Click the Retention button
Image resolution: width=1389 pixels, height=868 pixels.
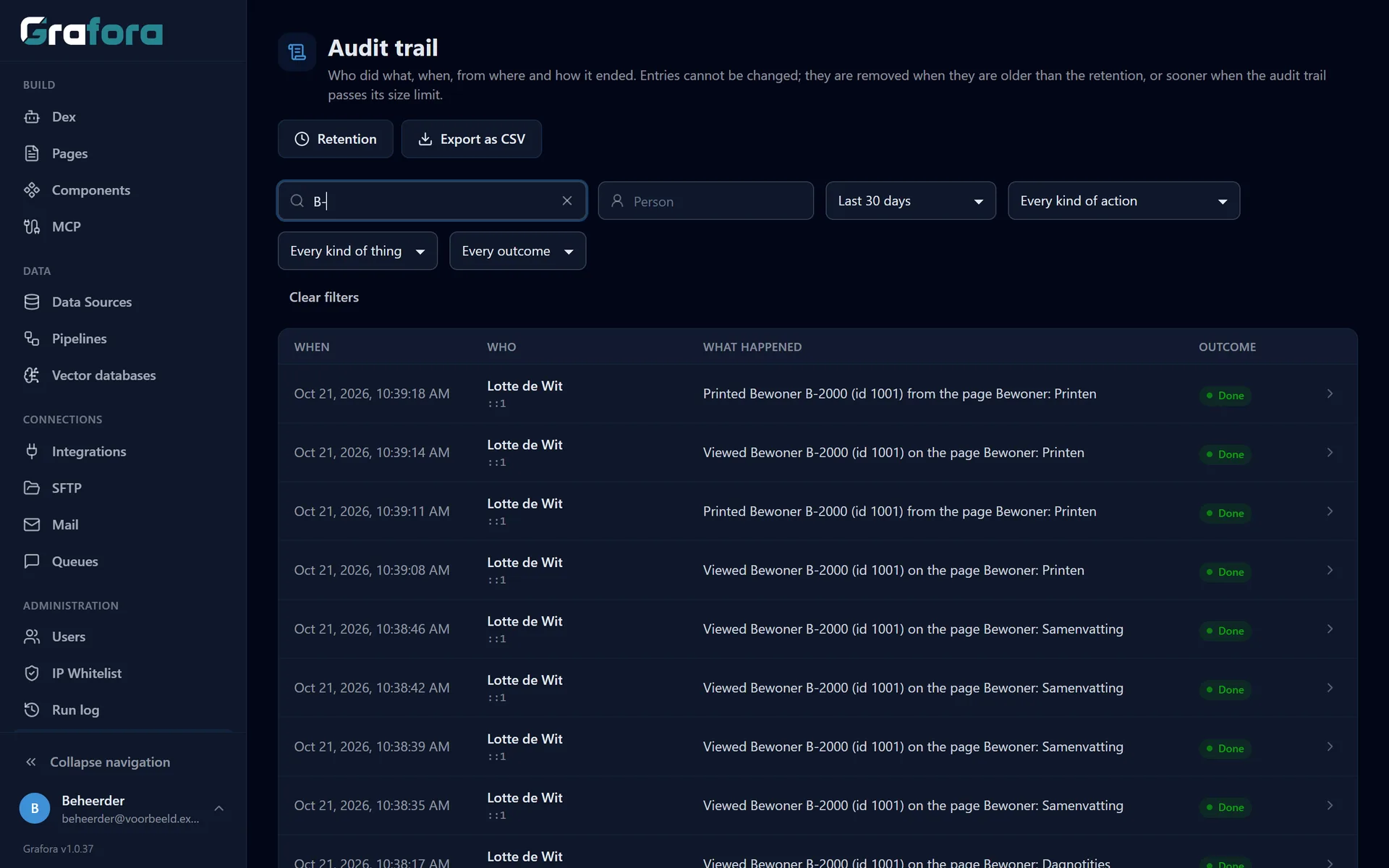coord(336,139)
